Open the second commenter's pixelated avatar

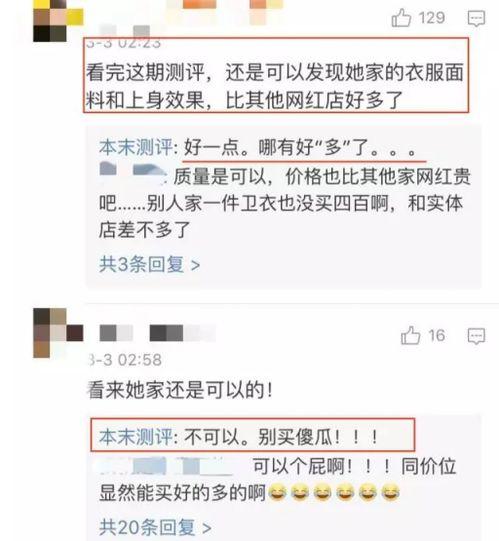[x=58, y=333]
